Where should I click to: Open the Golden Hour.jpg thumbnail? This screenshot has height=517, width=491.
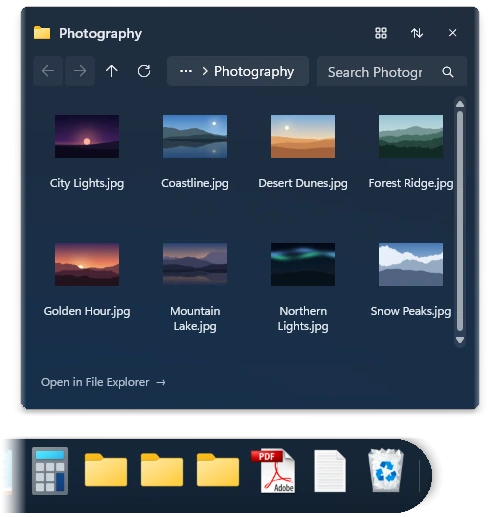point(87,264)
